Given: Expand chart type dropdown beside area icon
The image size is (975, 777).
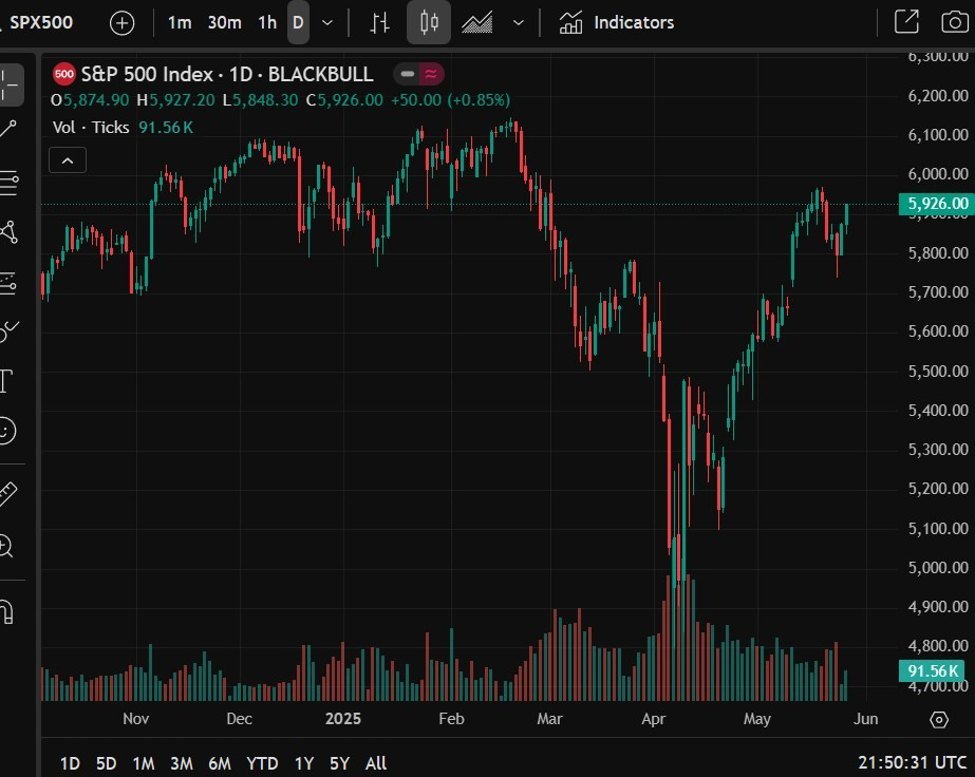Looking at the screenshot, I should [x=518, y=23].
